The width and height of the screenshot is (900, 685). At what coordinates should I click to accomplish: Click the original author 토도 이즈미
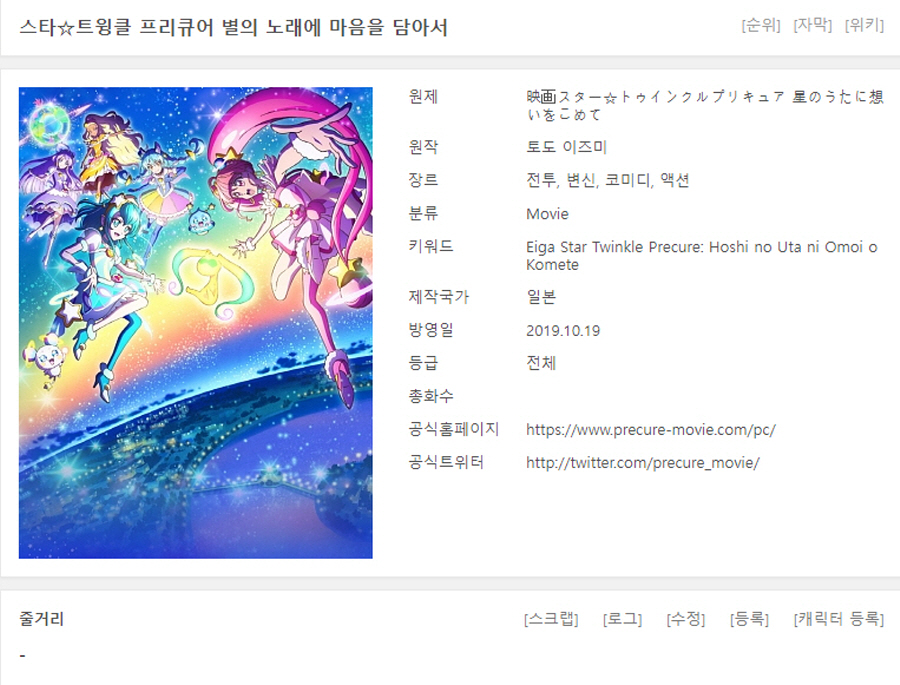566,147
